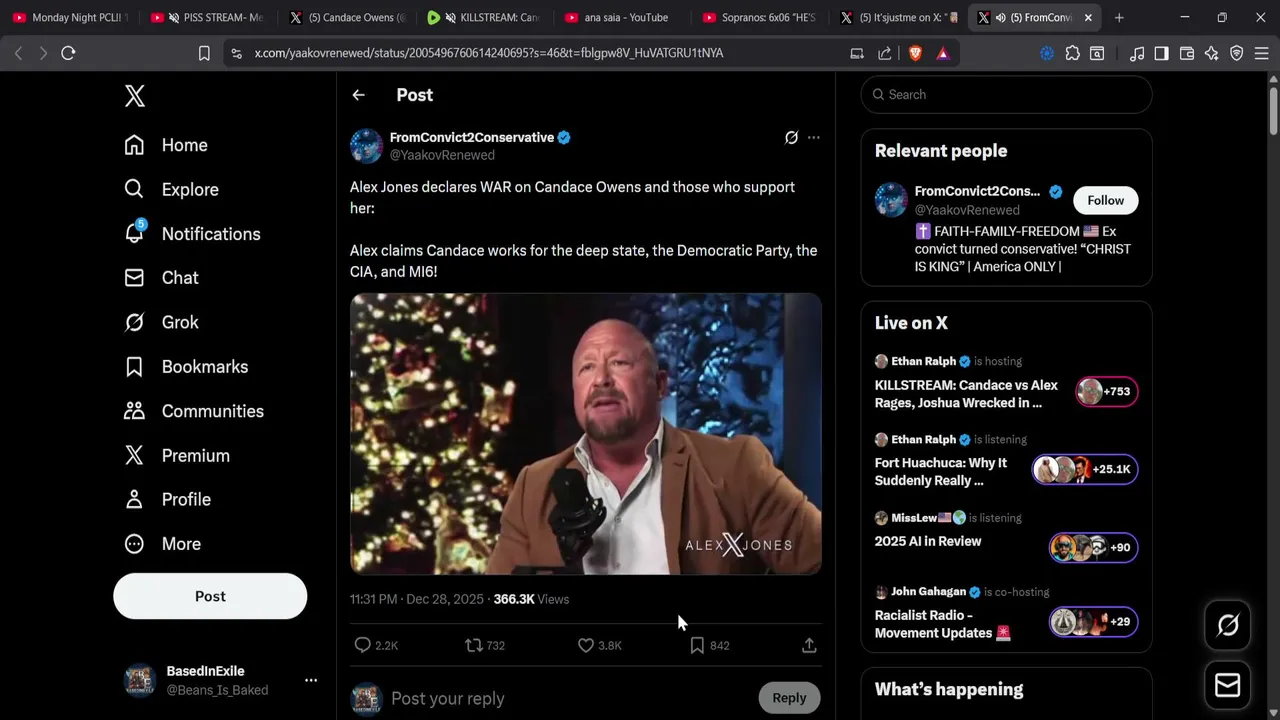This screenshot has width=1280, height=720.
Task: Click the Search box at top right
Action: [1006, 94]
